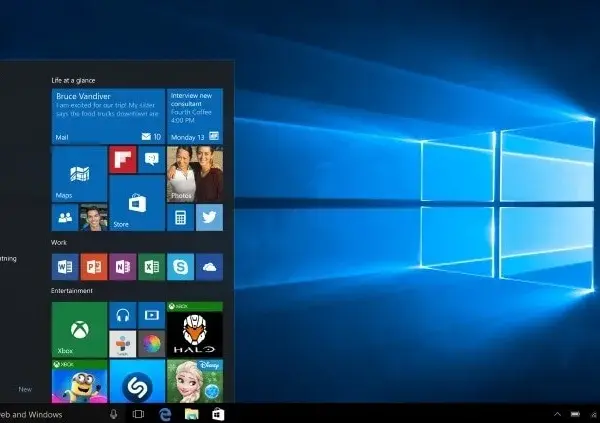Open the Groove Music headphones tile

pos(122,315)
